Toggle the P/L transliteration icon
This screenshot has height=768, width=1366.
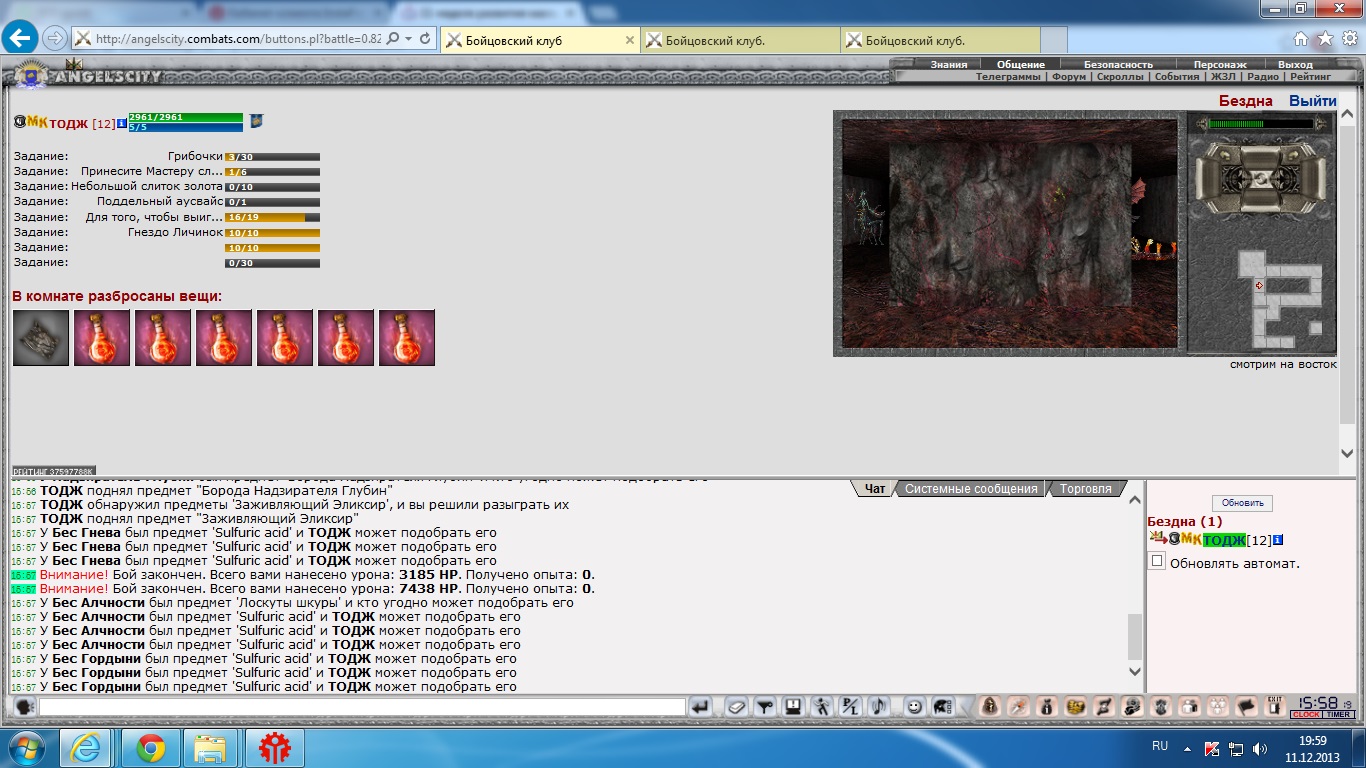(849, 707)
